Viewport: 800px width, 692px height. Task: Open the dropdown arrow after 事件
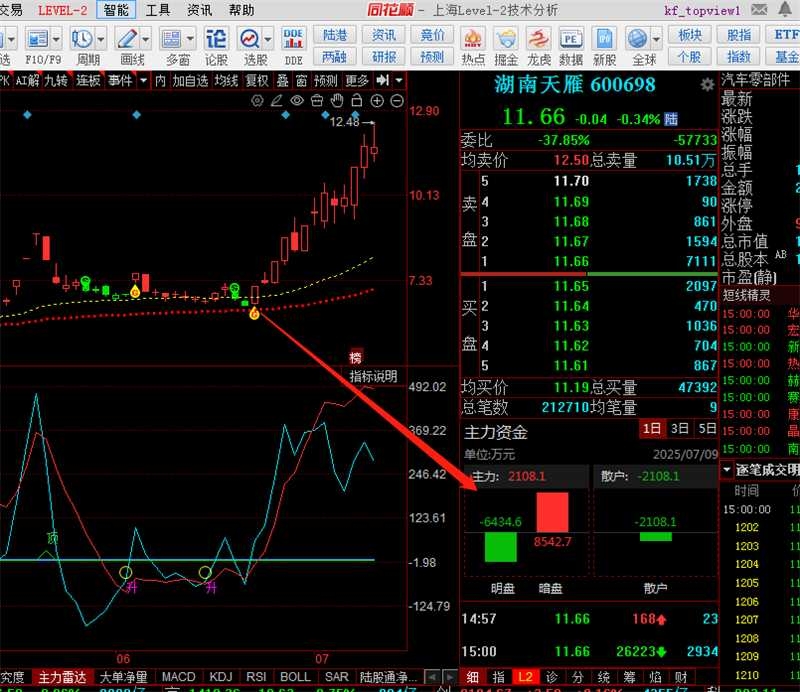(x=144, y=80)
